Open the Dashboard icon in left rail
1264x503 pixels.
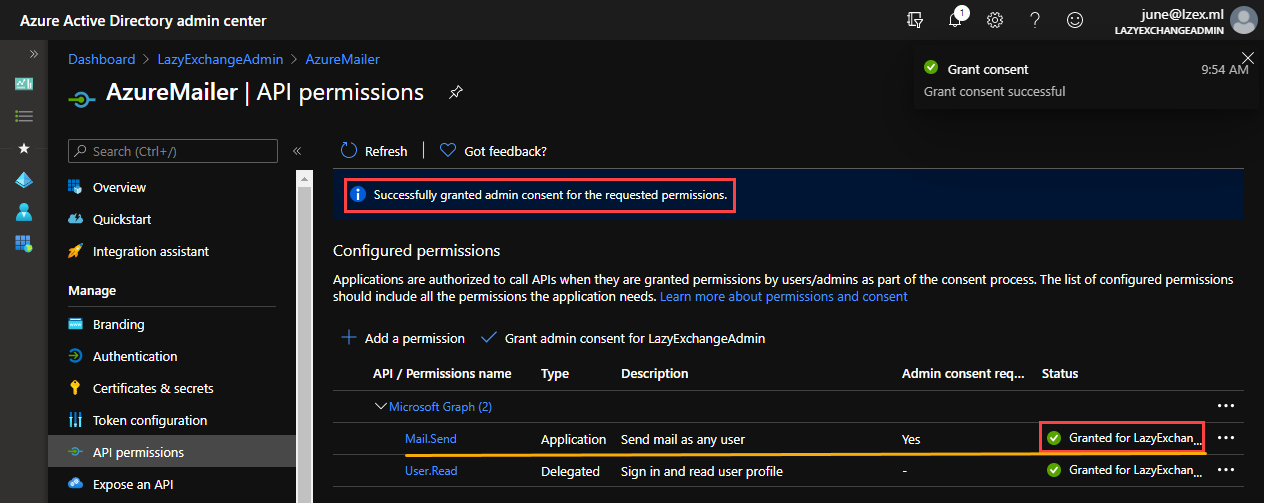point(24,84)
